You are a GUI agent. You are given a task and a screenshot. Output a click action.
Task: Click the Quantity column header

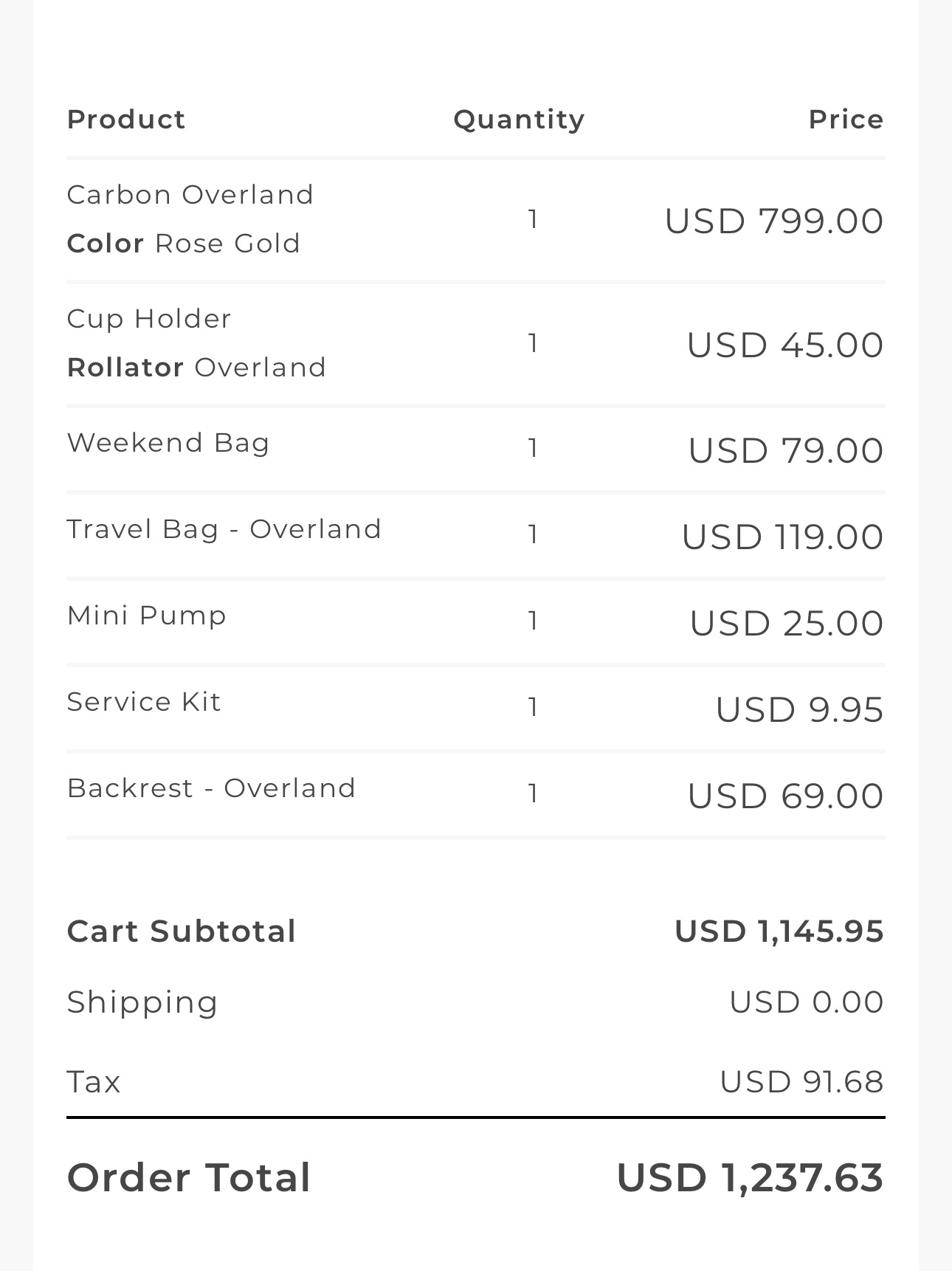519,120
